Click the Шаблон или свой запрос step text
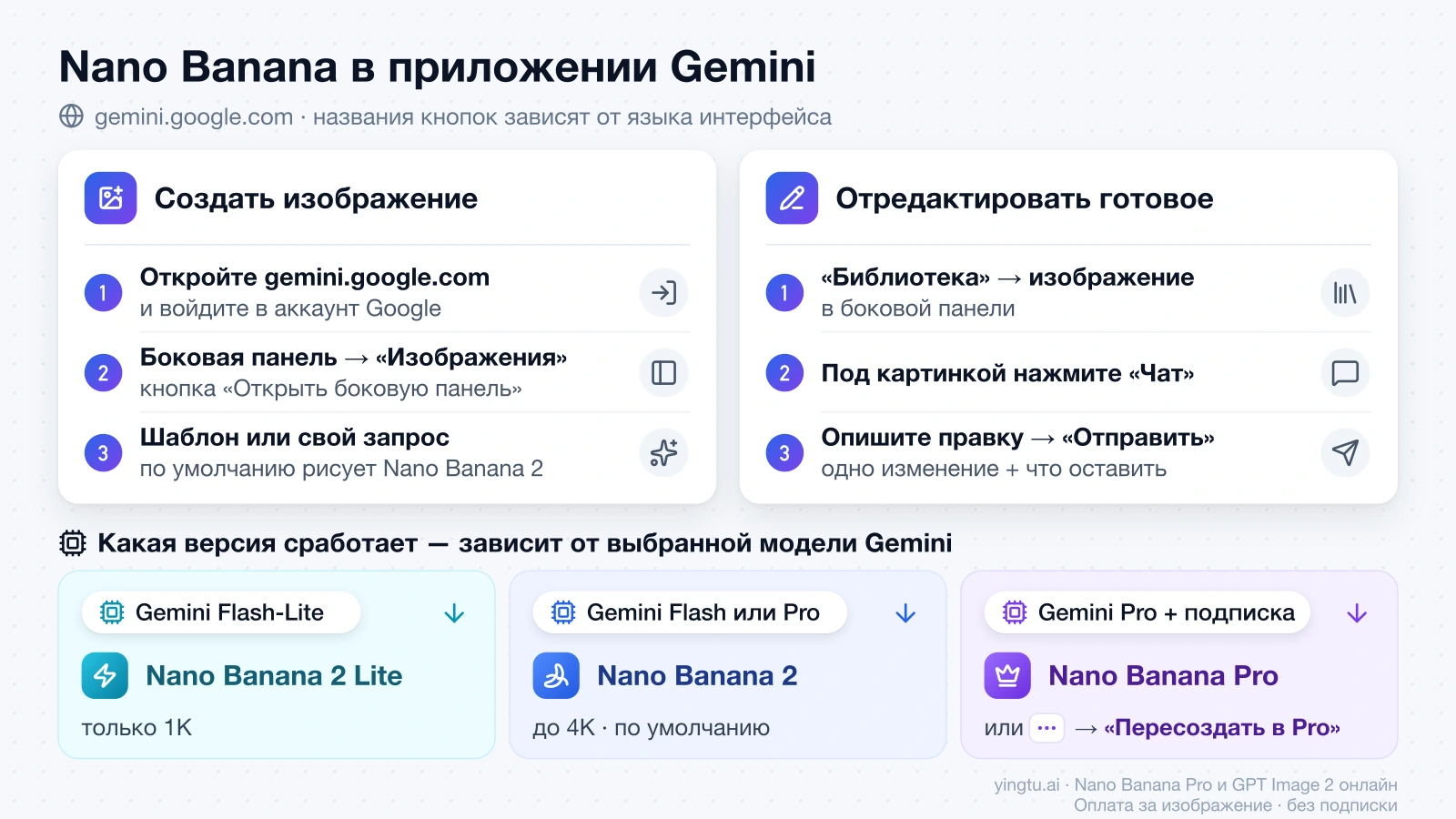 pyautogui.click(x=295, y=438)
